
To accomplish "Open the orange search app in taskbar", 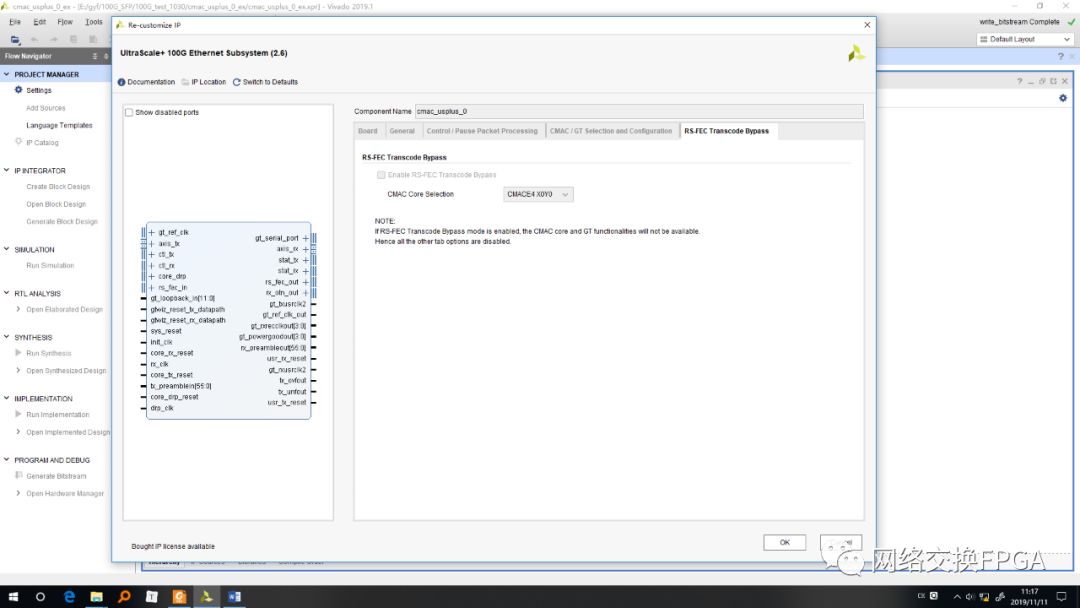I will [124, 596].
